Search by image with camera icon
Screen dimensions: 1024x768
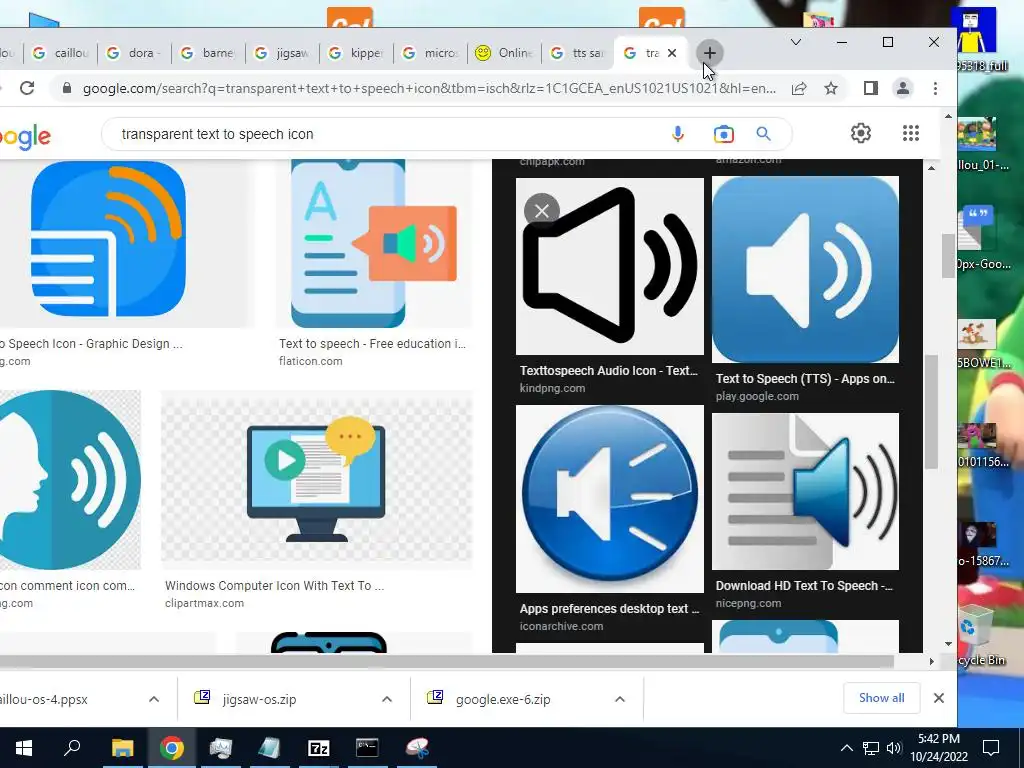(724, 134)
